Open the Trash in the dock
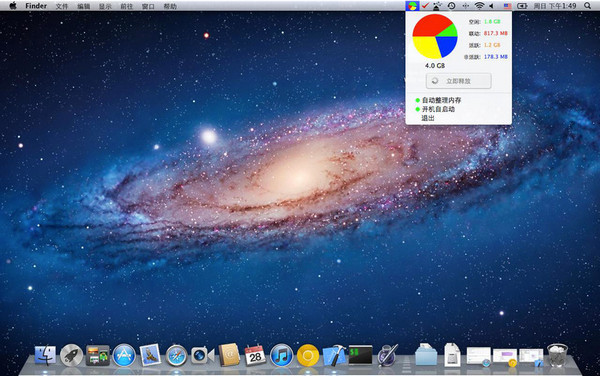This screenshot has width=600, height=376. click(x=558, y=355)
